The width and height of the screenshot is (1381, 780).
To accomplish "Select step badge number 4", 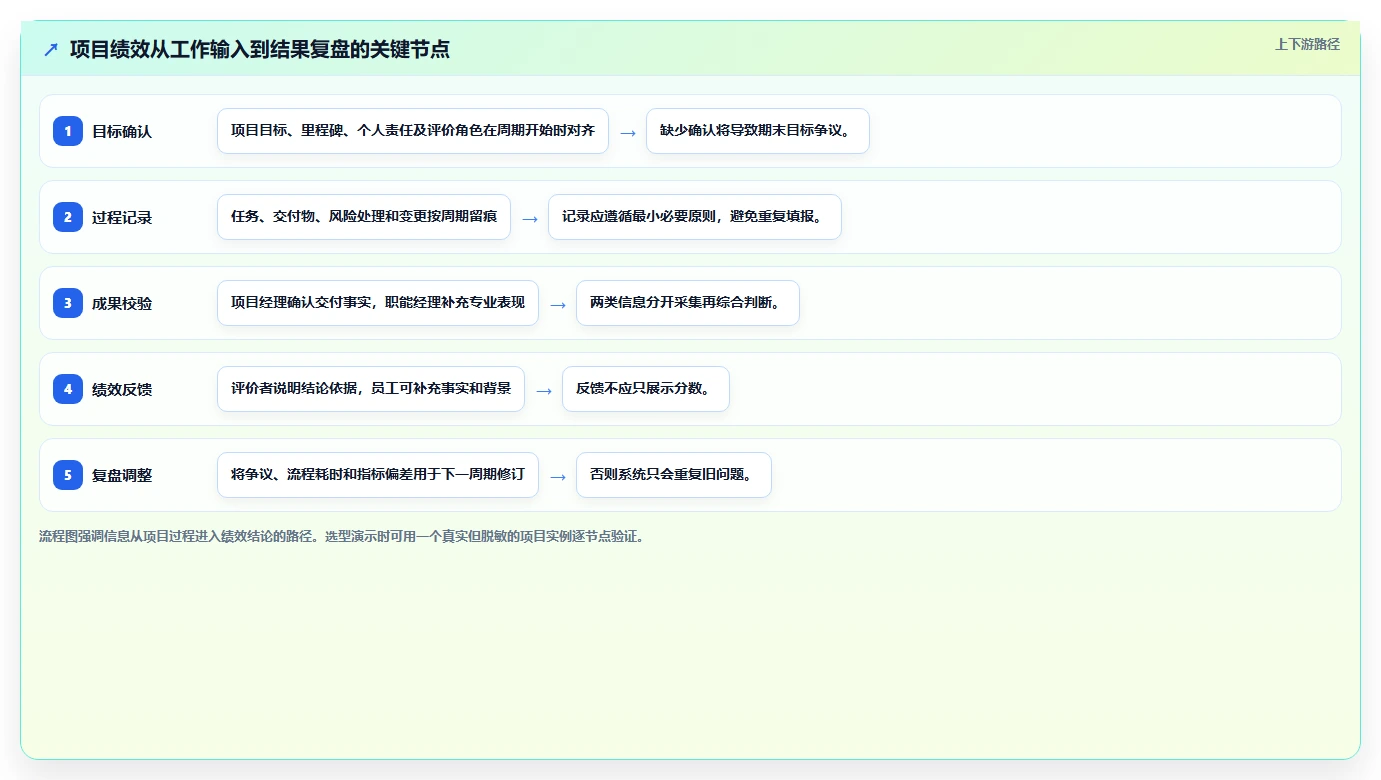I will click(68, 389).
